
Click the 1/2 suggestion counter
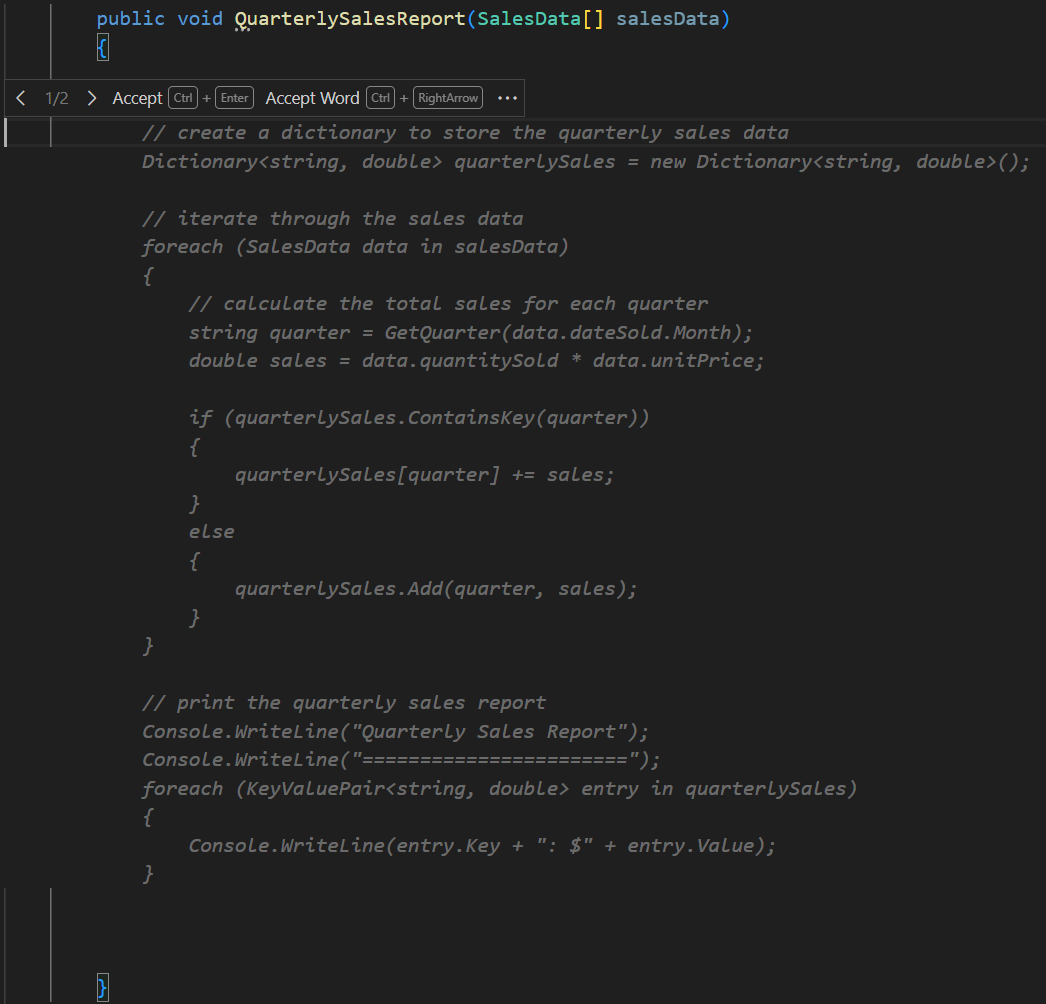tap(55, 97)
